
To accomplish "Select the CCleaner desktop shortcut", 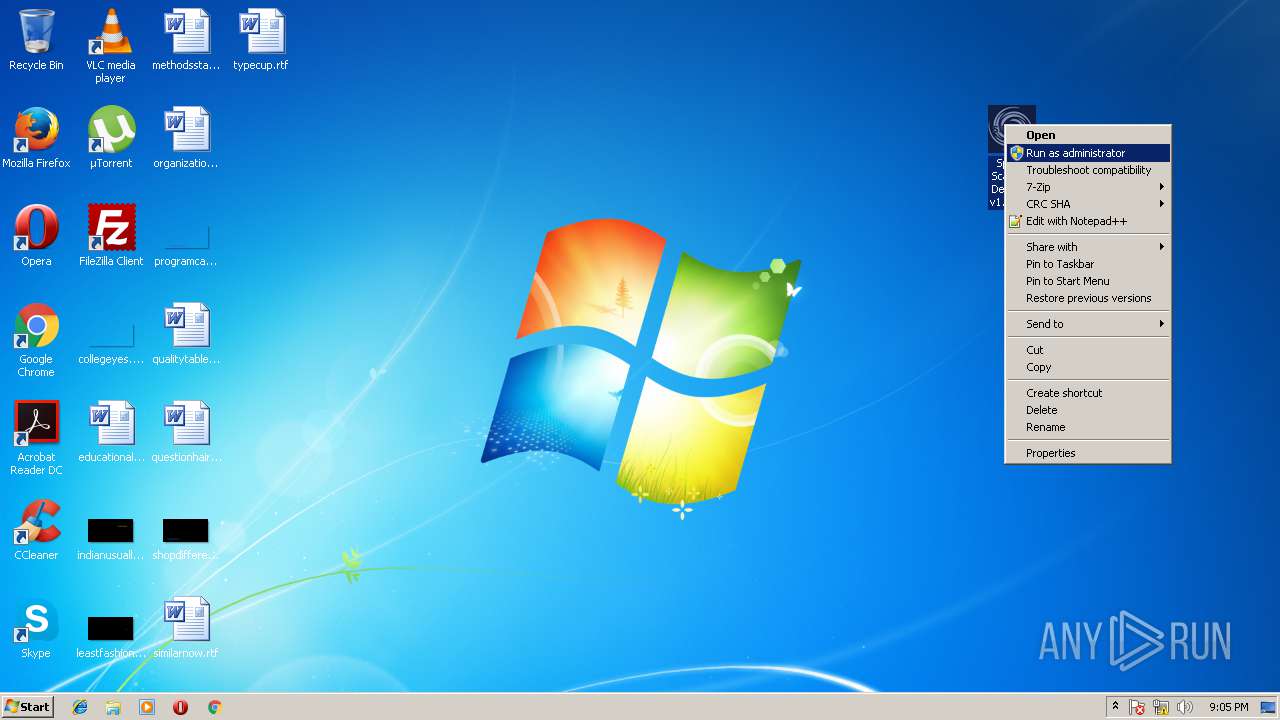I will click(36, 530).
